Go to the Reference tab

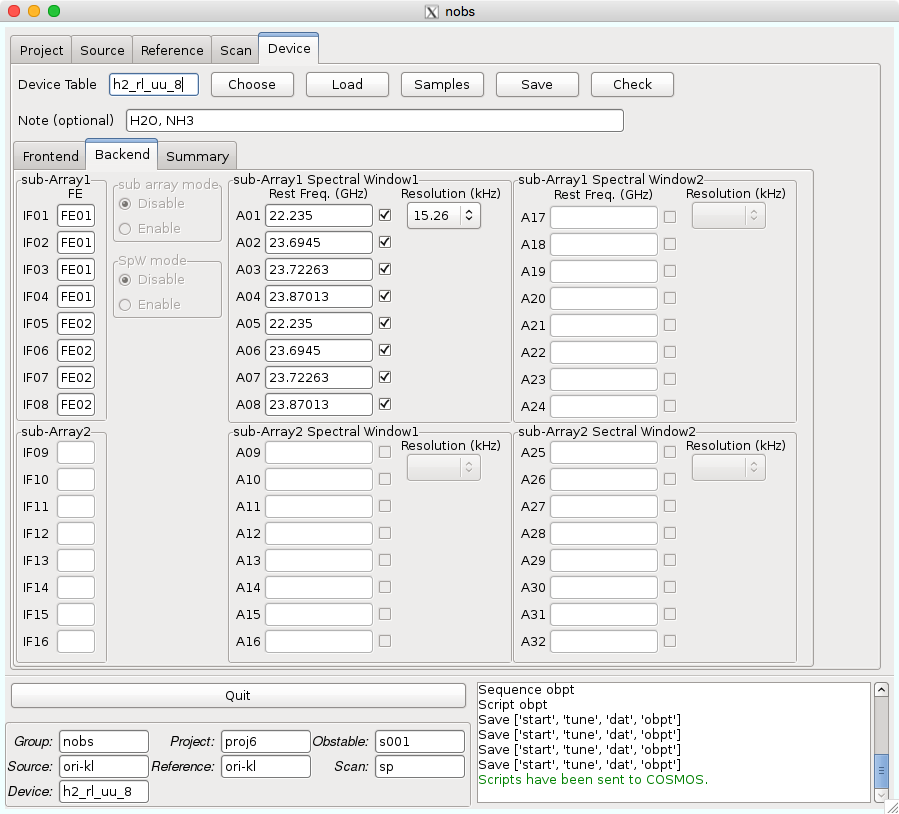tap(172, 50)
